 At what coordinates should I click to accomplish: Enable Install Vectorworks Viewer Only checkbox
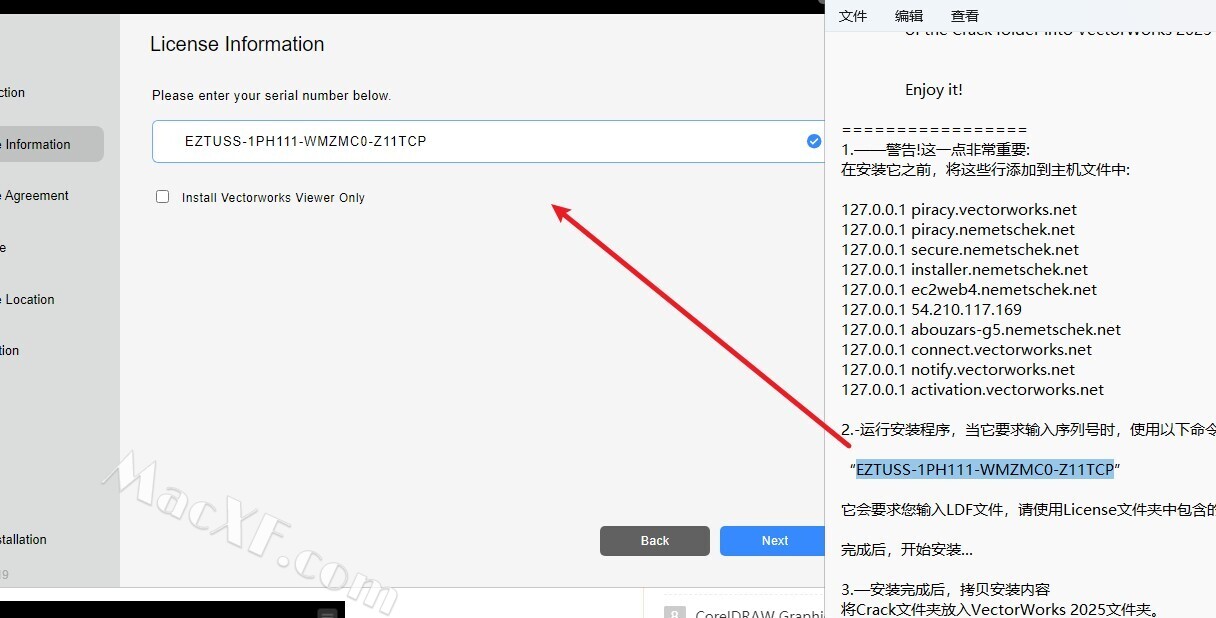click(x=162, y=197)
